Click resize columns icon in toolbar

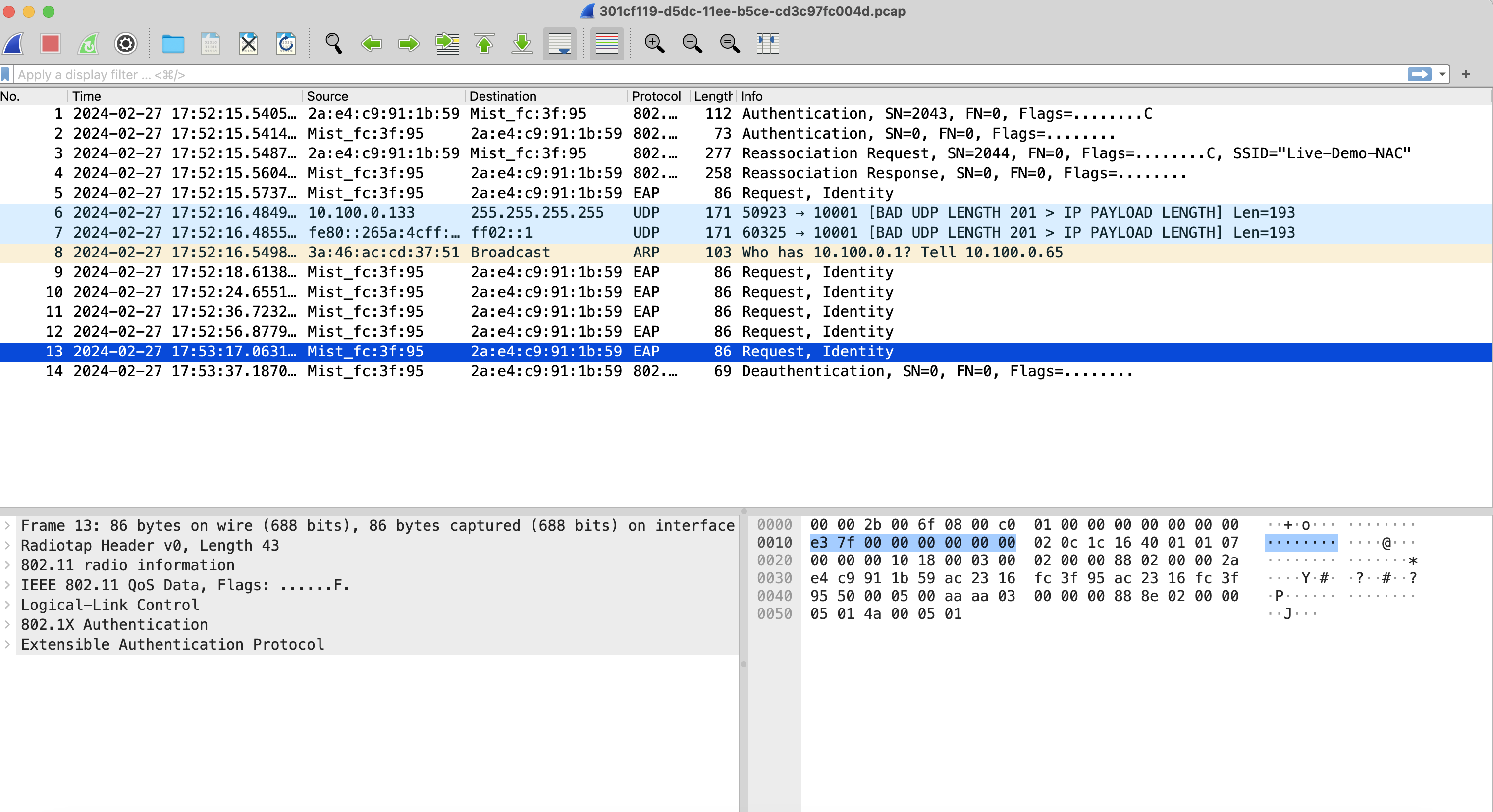coord(767,44)
